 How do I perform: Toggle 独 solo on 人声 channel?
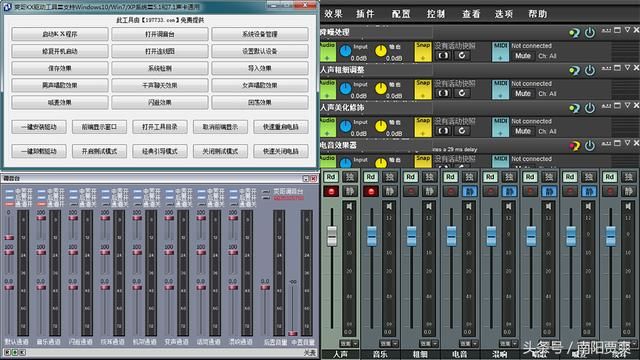pos(350,177)
